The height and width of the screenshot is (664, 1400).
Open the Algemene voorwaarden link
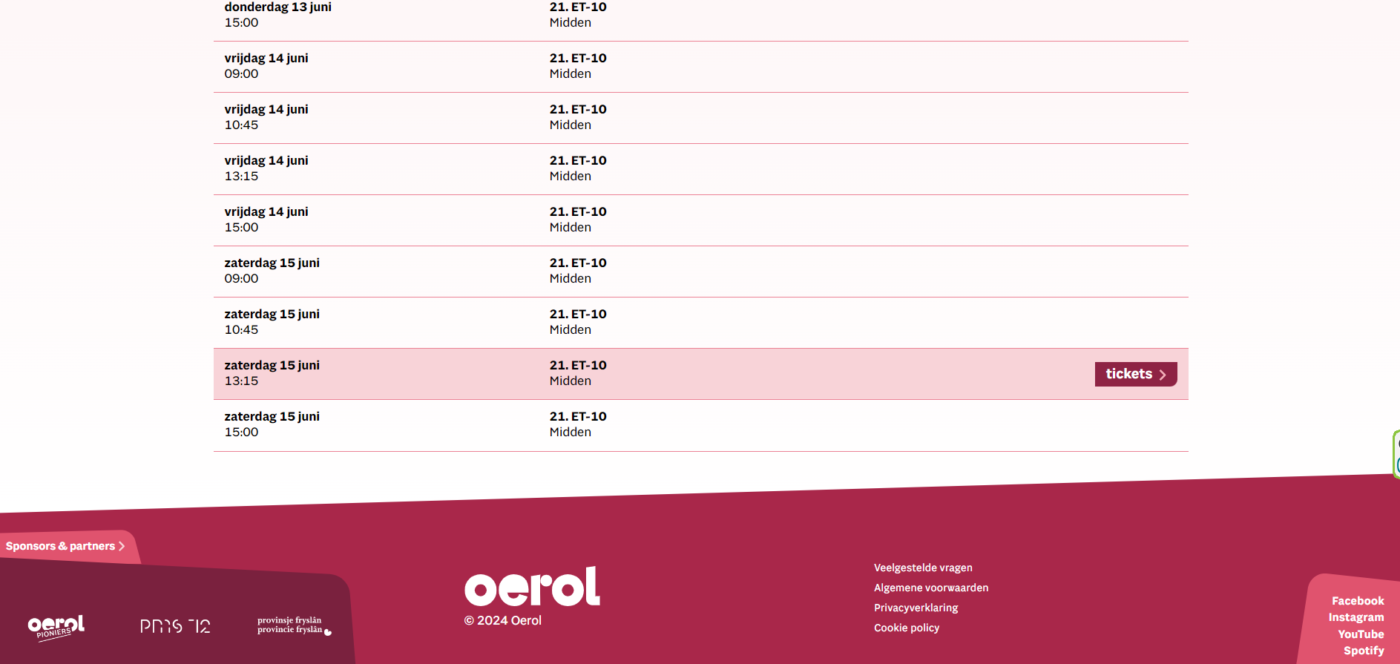931,588
